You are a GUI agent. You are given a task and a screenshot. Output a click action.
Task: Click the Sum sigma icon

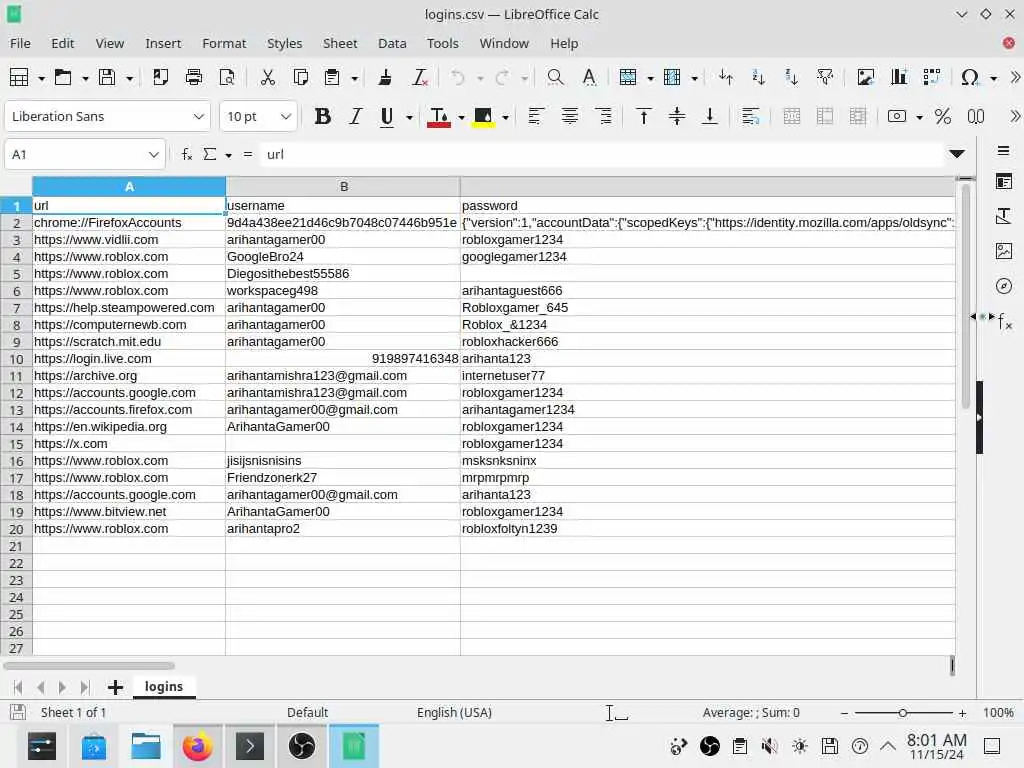(210, 154)
